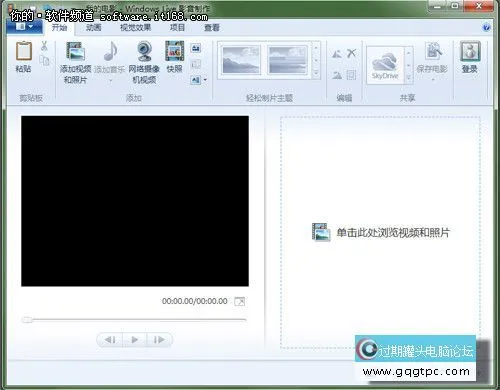Click the playback seek slider handle
Screen dimensions: 500x390
[27, 320]
